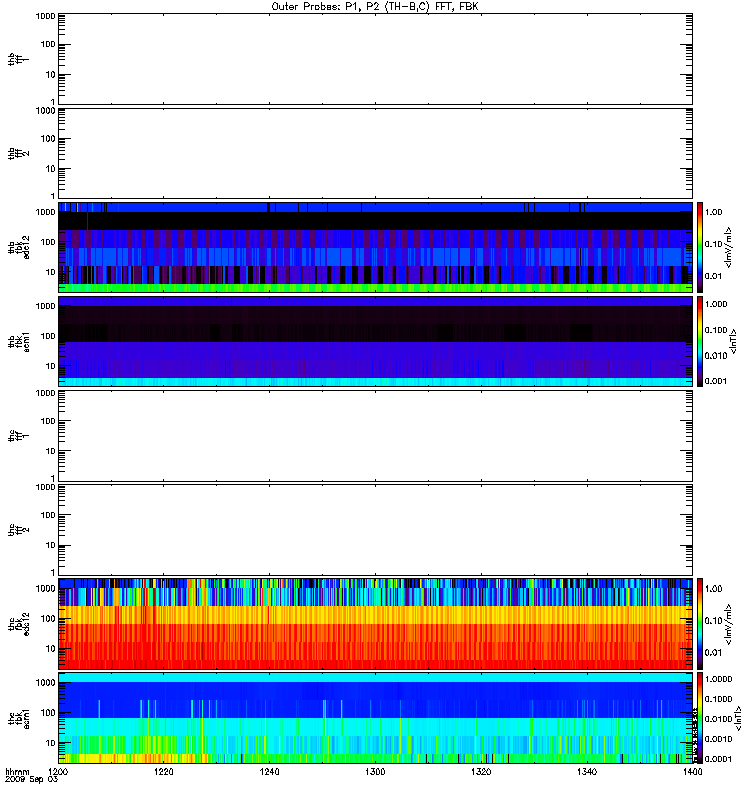Click the empty thc fff 2 plot panel
750x800 pixels.
375,530
